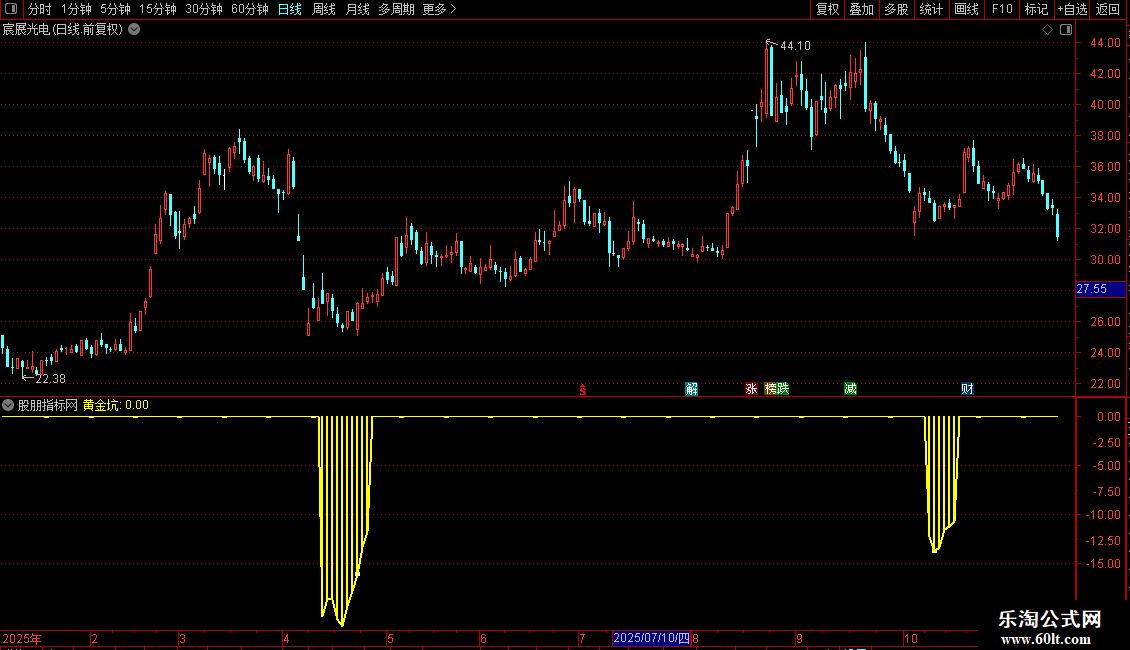Click the -15.00 indicator axis label
The height and width of the screenshot is (650, 1130).
click(1103, 564)
